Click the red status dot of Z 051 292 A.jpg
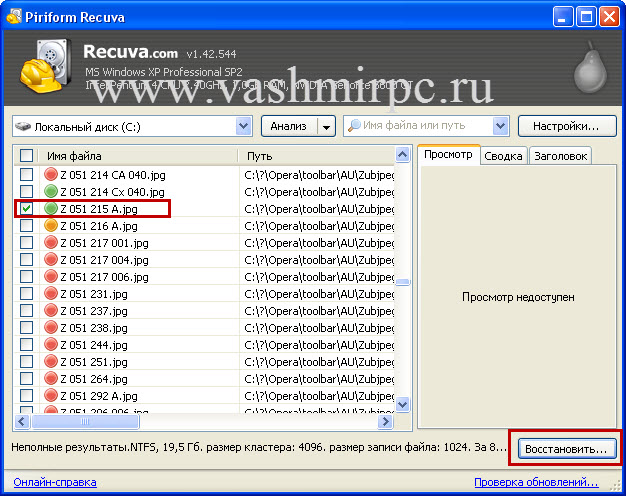The image size is (626, 496). [x=51, y=395]
